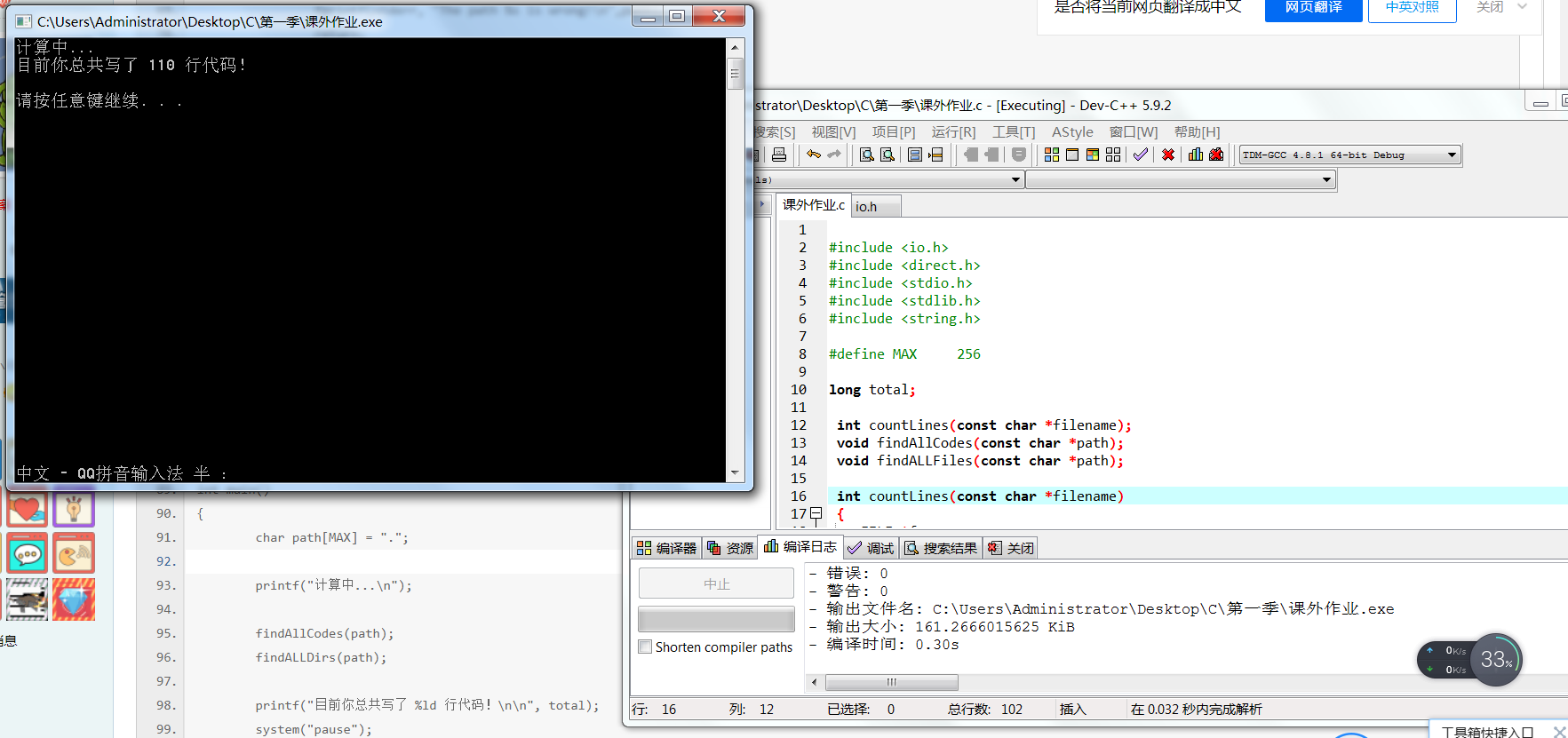The height and width of the screenshot is (738, 1568).
Task: Click the compile progress bar
Action: pyautogui.click(x=716, y=619)
